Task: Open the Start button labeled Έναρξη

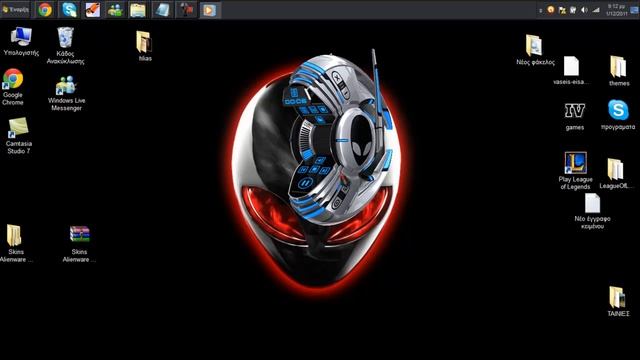Action: 16,9
